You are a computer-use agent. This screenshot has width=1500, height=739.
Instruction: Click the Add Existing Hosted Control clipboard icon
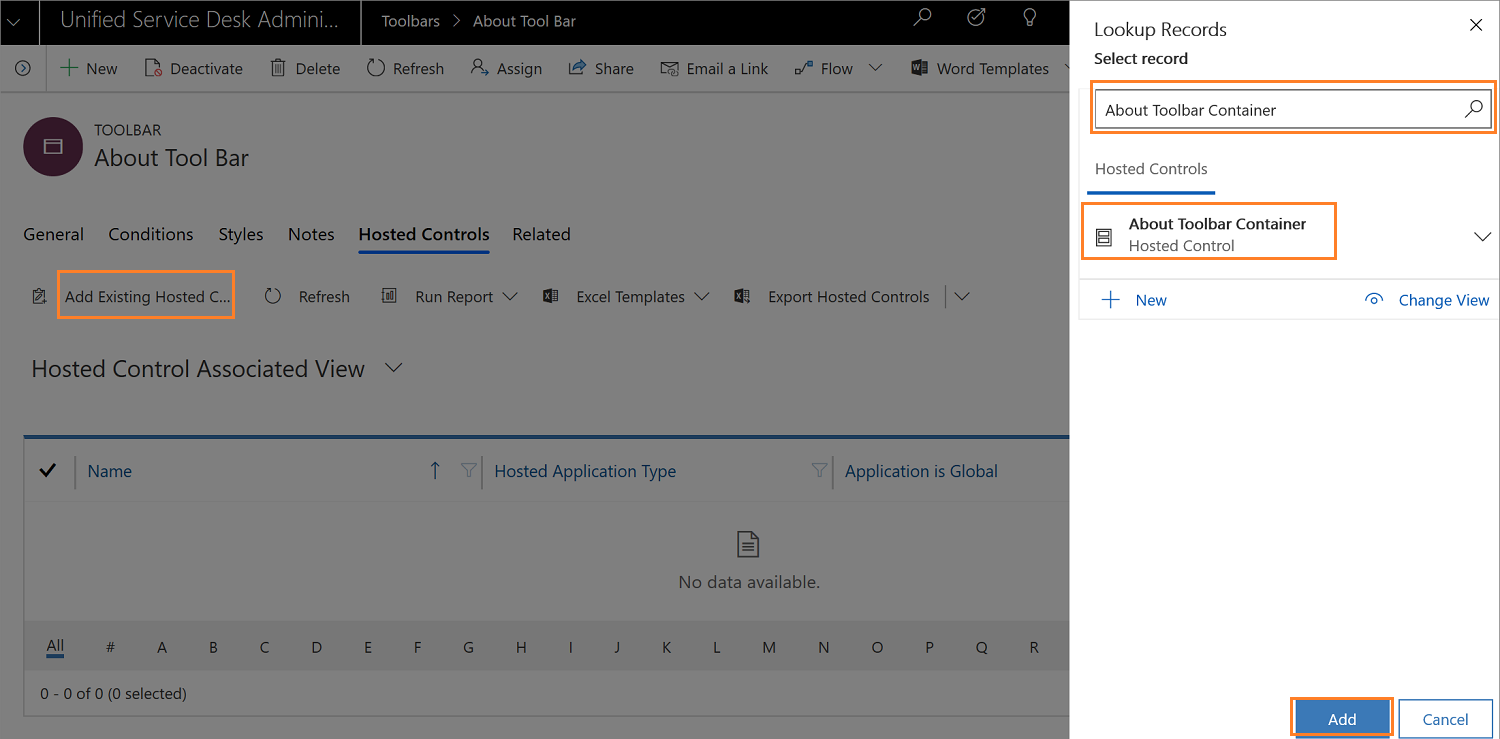point(39,296)
